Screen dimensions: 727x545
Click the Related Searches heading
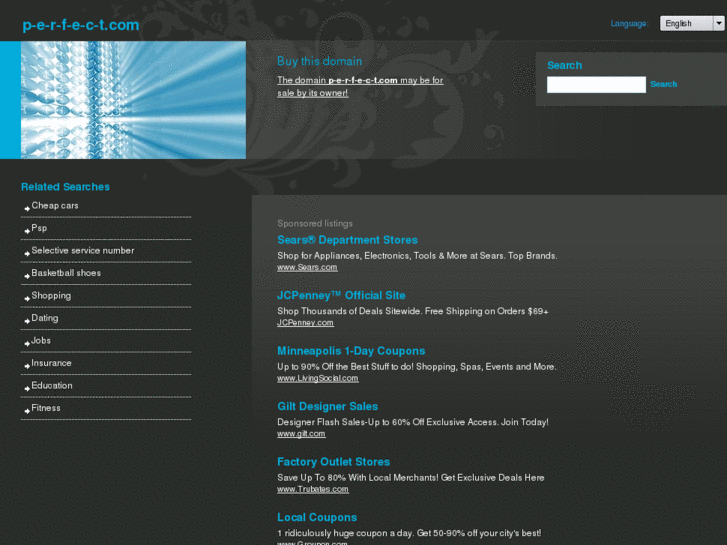coord(65,187)
